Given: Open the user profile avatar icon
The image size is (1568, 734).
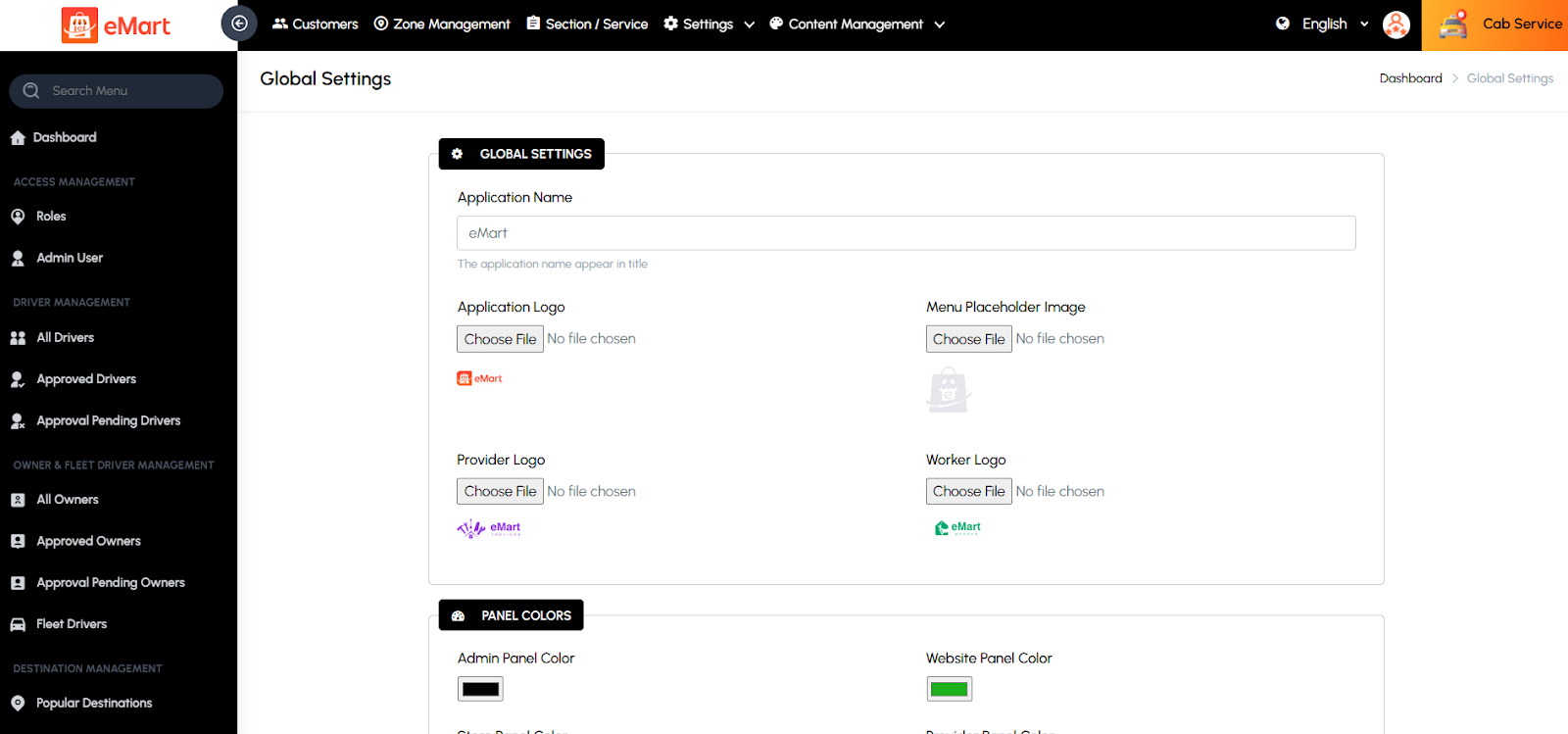Looking at the screenshot, I should (1396, 24).
